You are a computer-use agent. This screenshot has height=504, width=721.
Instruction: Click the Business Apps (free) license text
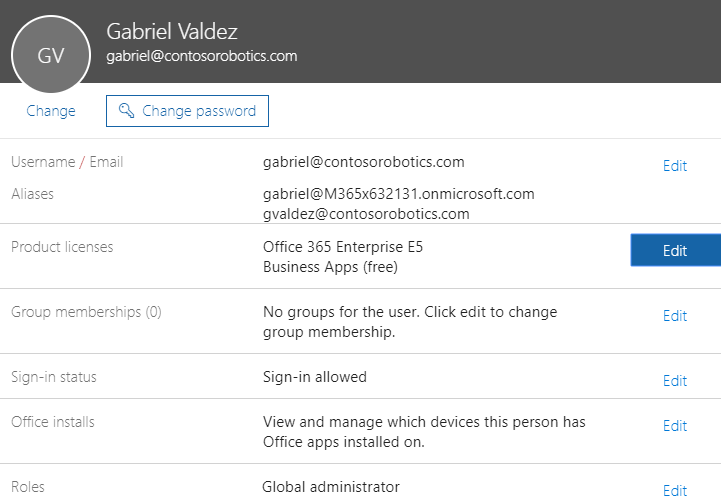coord(330,267)
